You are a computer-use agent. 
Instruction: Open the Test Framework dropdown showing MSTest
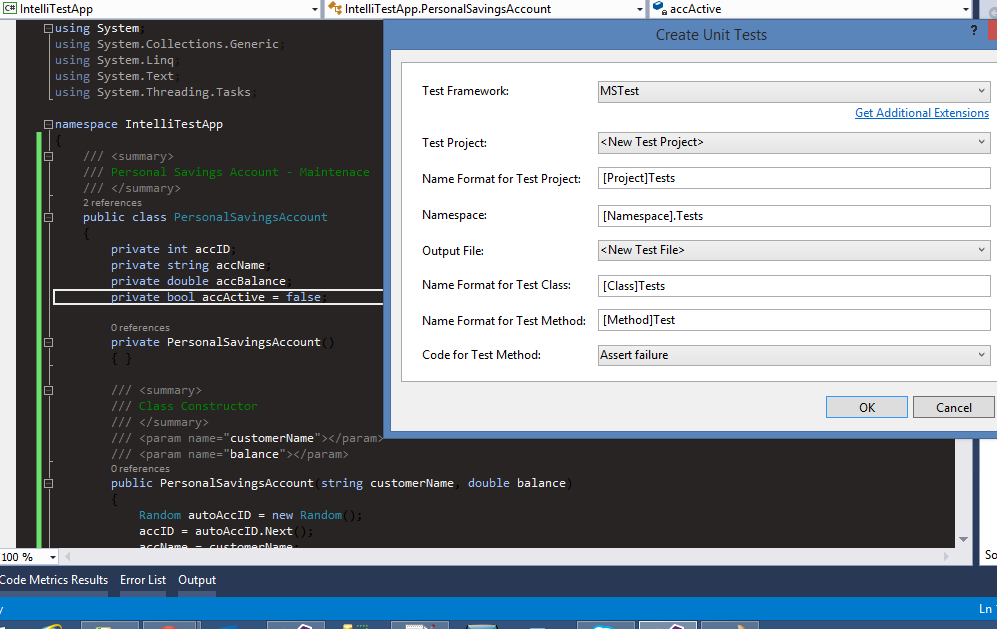coord(794,91)
